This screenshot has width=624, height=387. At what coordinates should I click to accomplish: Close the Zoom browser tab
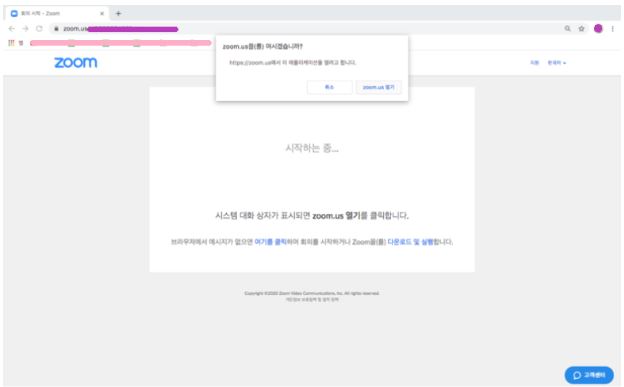(x=102, y=14)
